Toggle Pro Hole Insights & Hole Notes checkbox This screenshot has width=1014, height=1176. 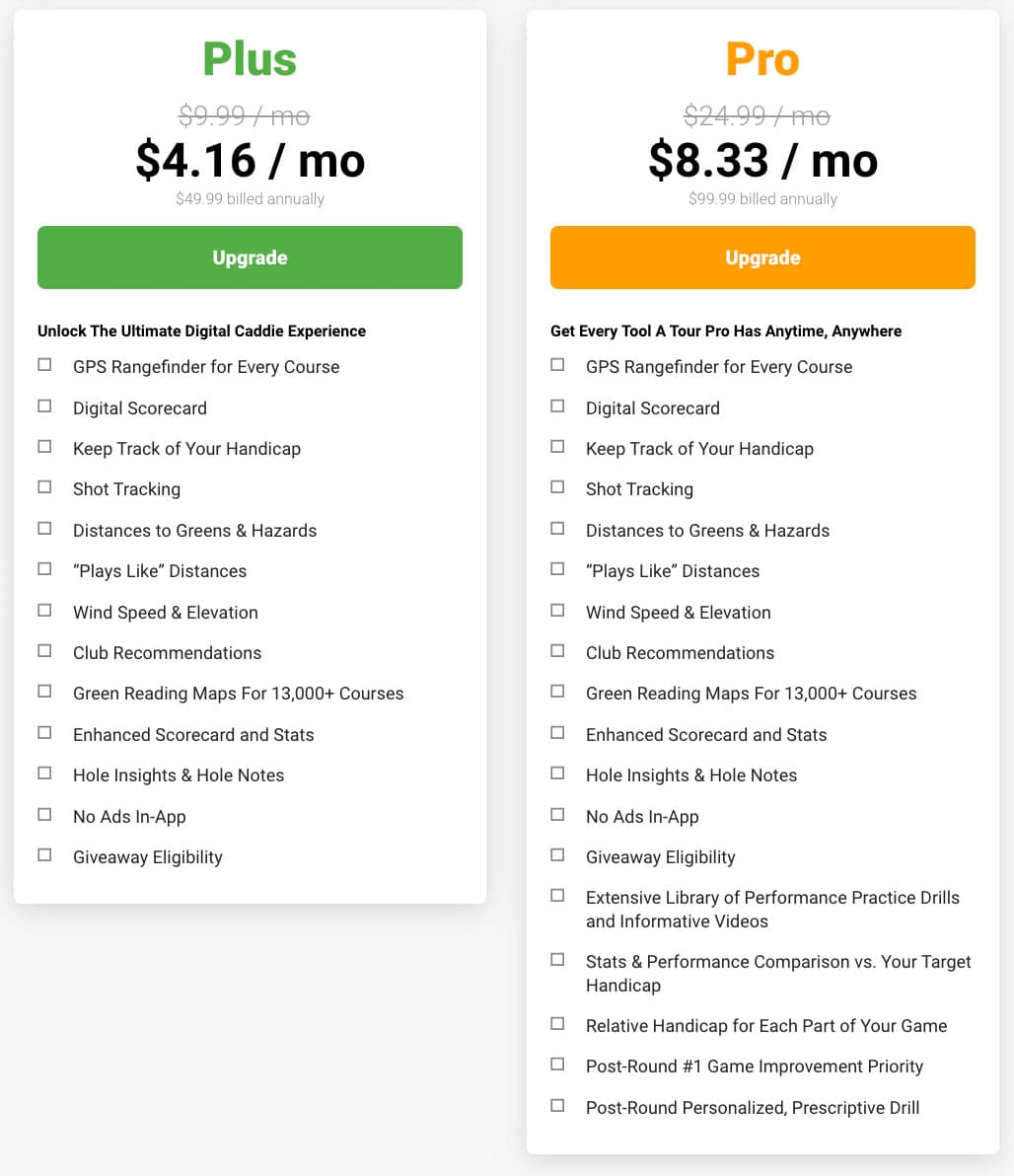pos(557,773)
